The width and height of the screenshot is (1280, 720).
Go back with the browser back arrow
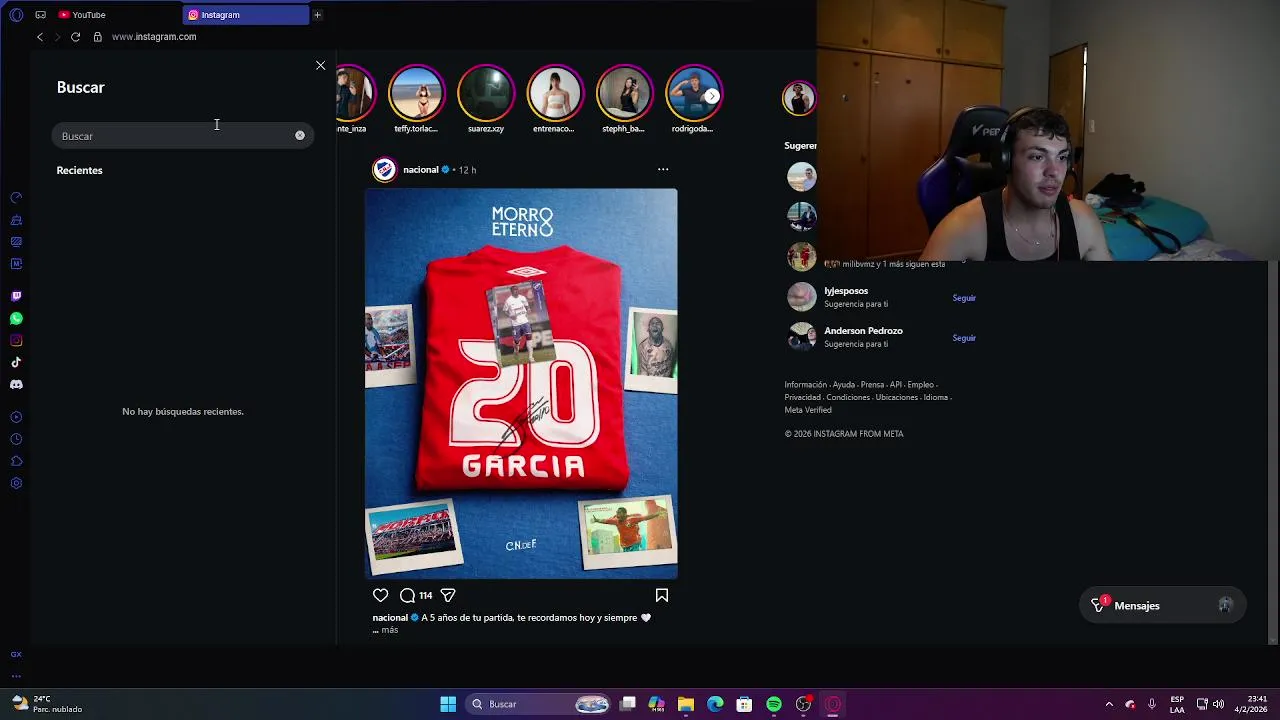click(x=40, y=37)
